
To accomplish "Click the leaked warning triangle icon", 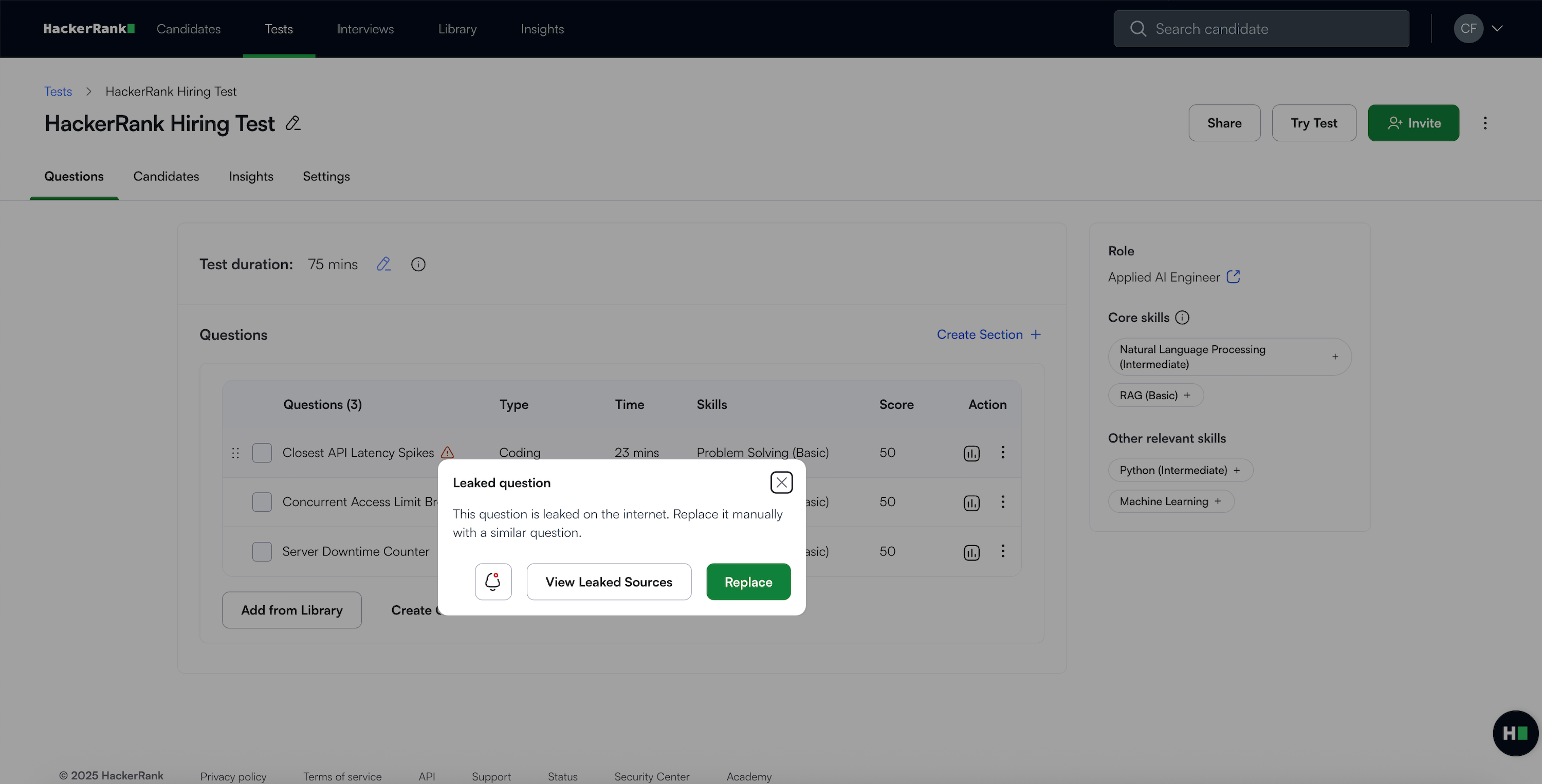I will tap(447, 453).
